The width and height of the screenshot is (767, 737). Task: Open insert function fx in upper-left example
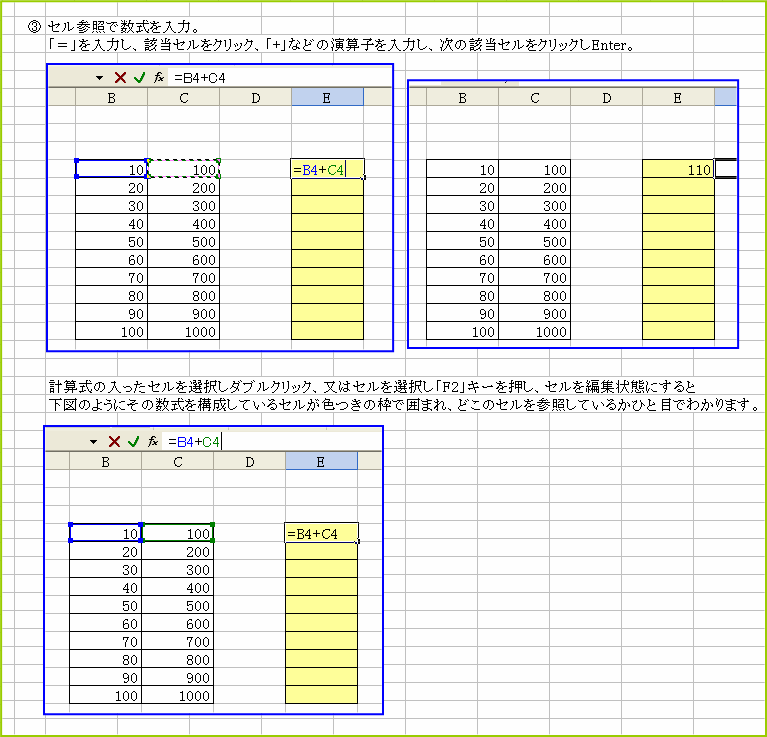point(158,77)
